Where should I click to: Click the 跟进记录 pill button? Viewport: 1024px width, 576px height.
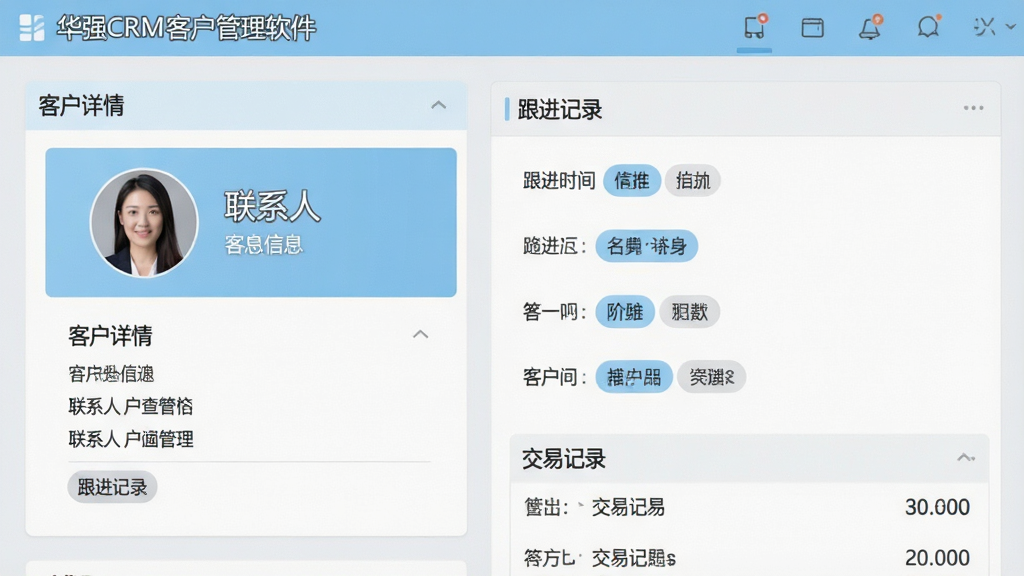tap(112, 487)
